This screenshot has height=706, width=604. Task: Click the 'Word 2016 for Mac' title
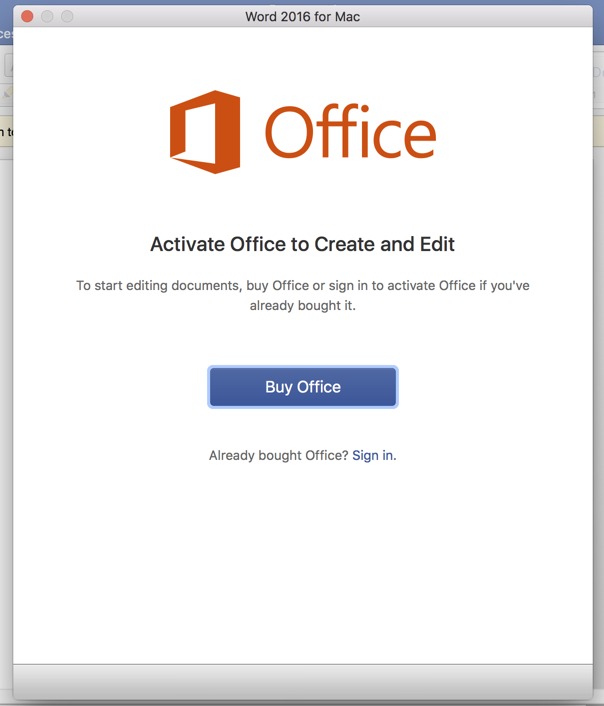point(303,16)
